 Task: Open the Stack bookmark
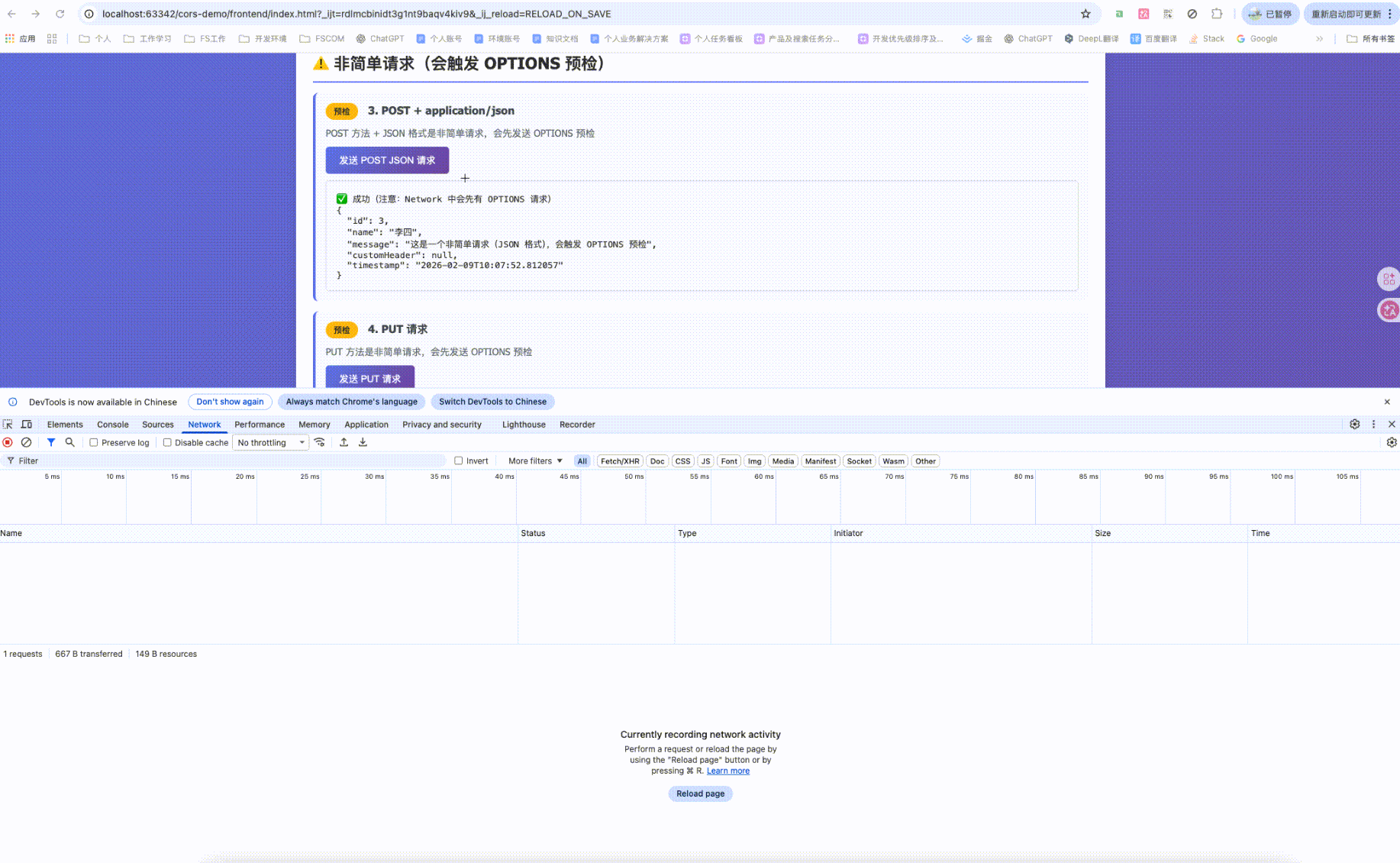(x=1206, y=38)
